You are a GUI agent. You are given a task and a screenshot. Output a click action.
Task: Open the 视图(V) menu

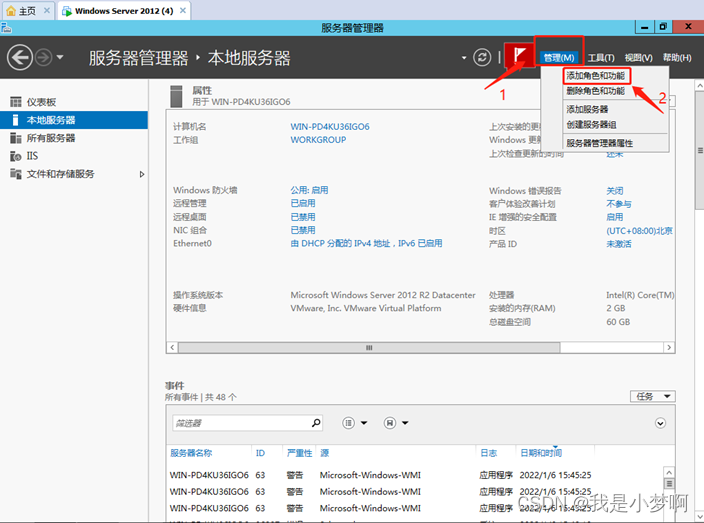[x=638, y=57]
